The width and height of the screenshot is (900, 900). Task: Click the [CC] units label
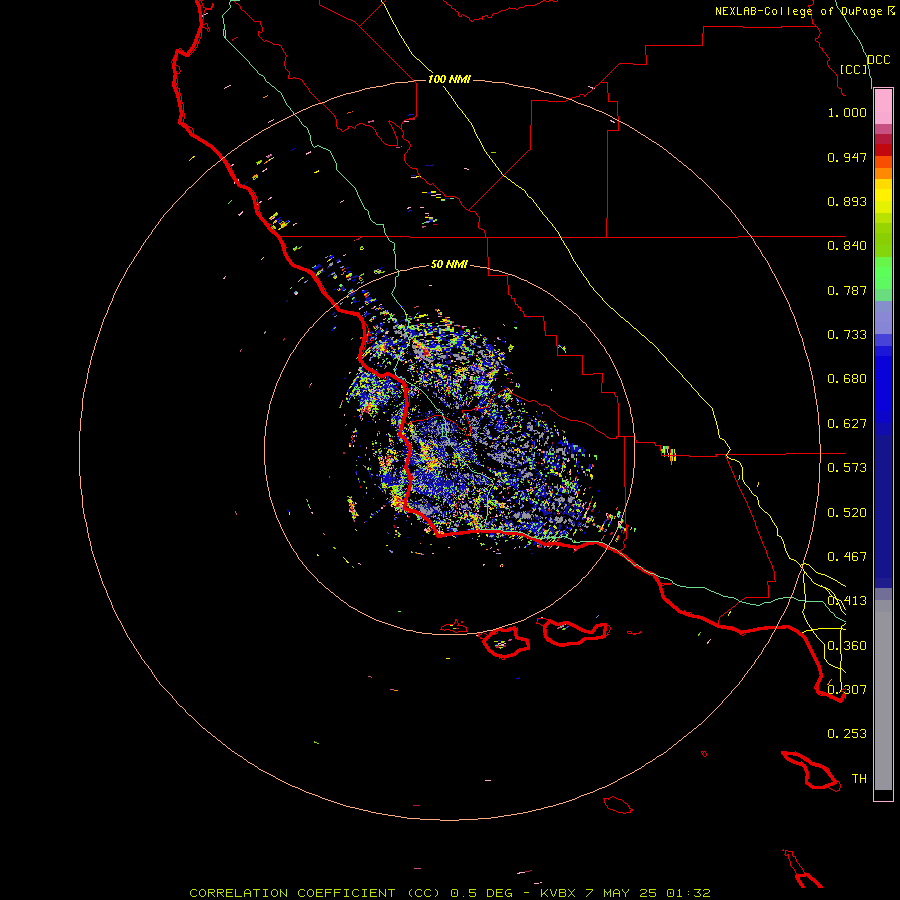[x=854, y=69]
